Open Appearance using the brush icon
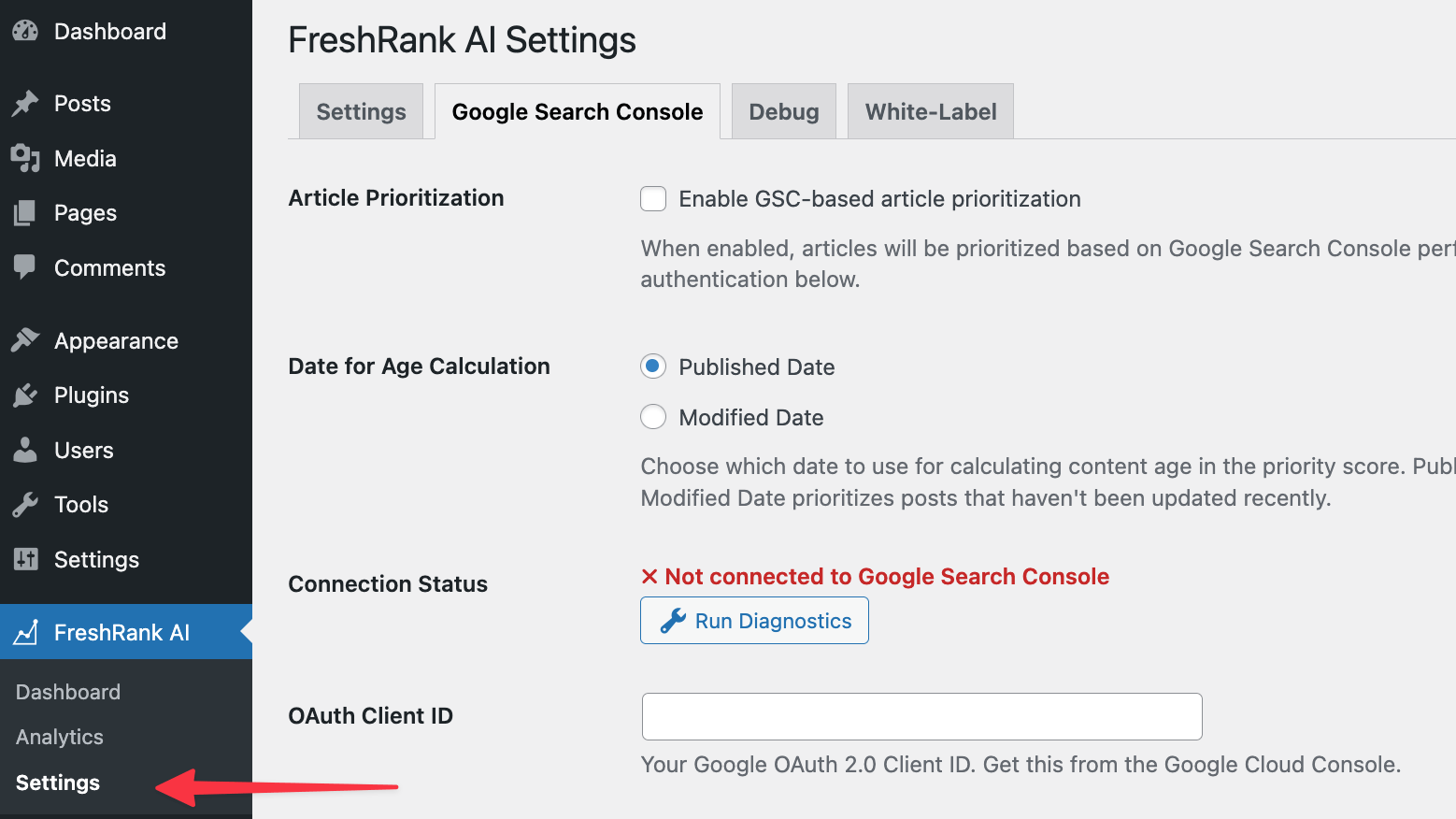This screenshot has height=819, width=1456. pyautogui.click(x=26, y=339)
